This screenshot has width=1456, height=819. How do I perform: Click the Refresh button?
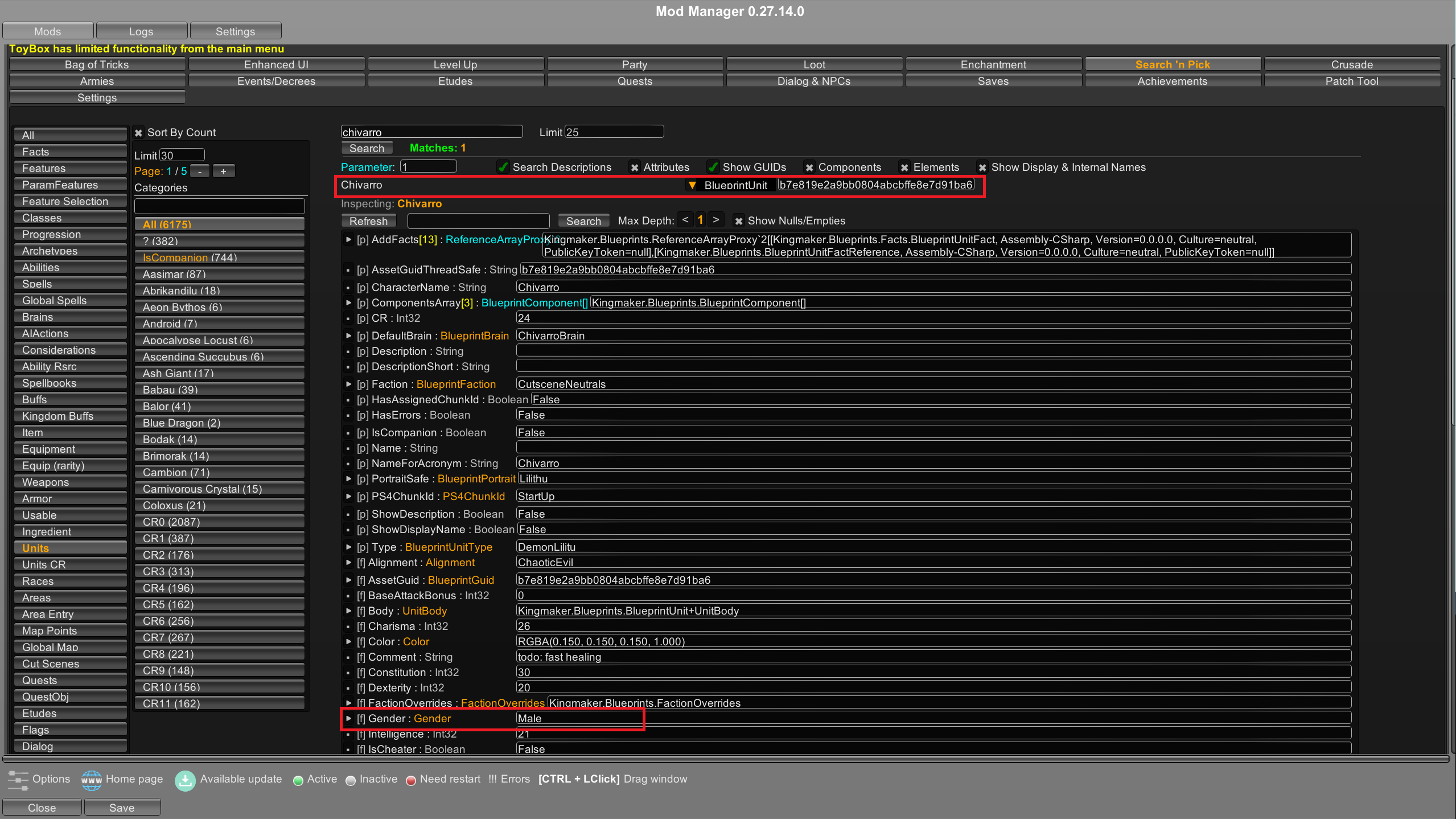368,221
